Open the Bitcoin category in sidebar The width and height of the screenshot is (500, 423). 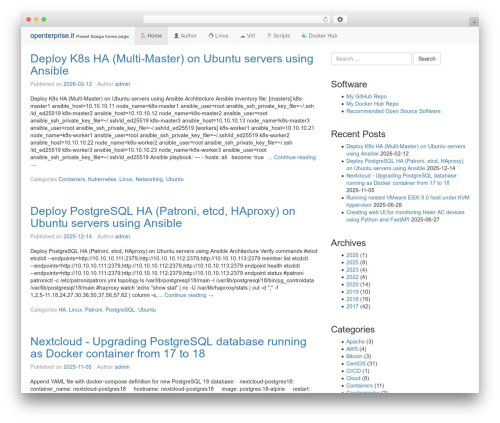pyautogui.click(x=354, y=356)
